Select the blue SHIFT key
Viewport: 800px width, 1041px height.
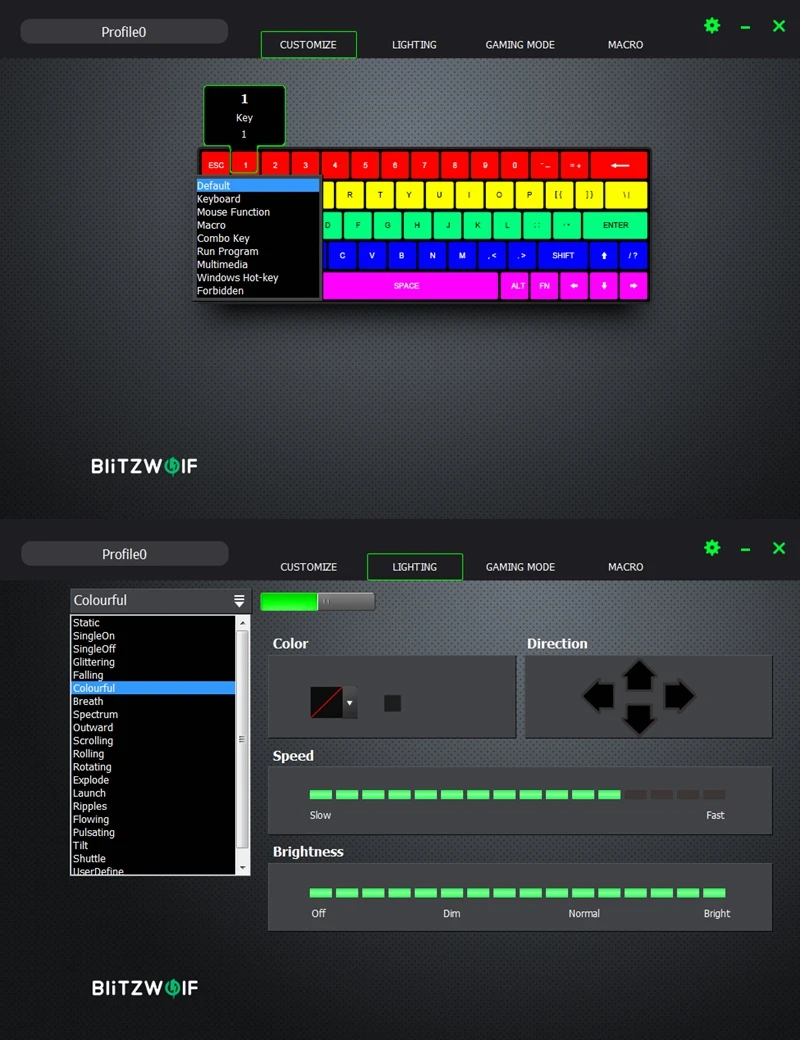563,256
